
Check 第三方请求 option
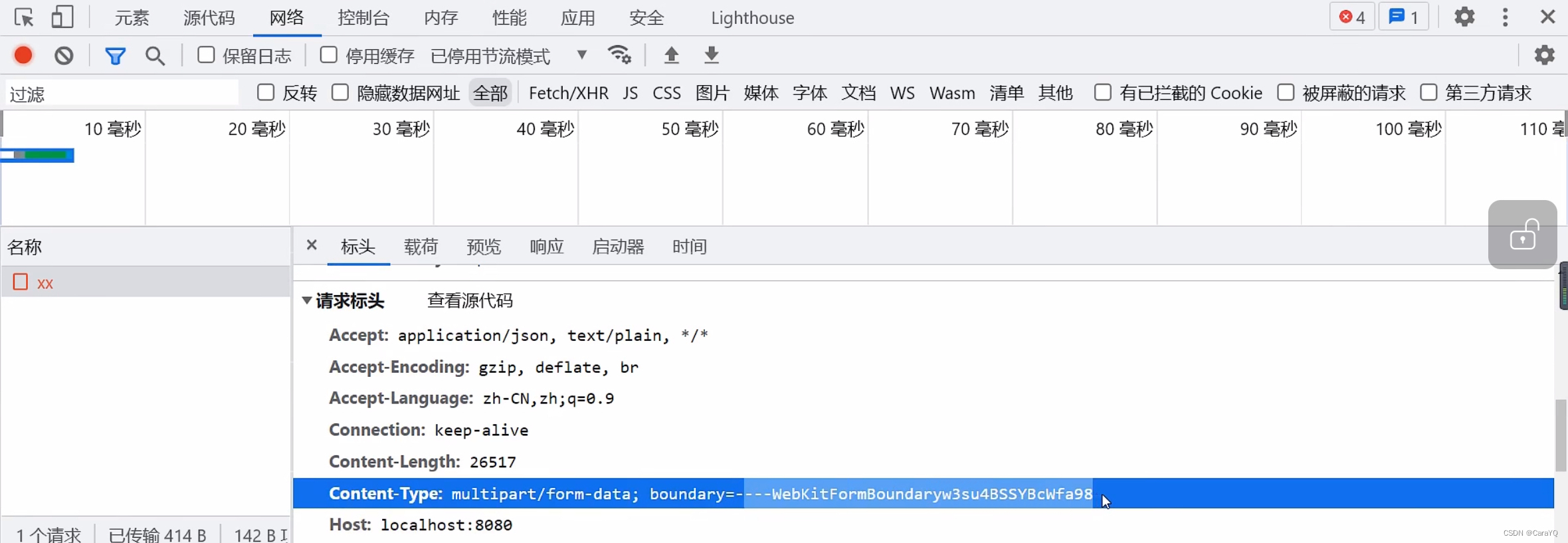pos(1428,92)
